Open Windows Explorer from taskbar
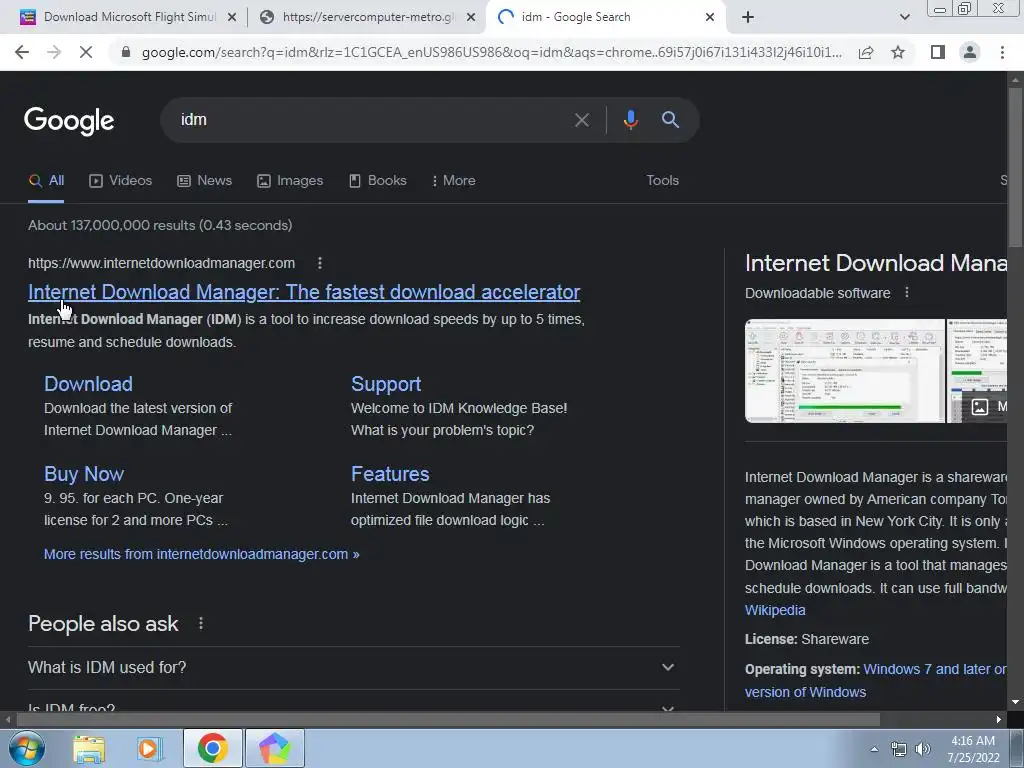This screenshot has width=1024, height=768. [88, 748]
